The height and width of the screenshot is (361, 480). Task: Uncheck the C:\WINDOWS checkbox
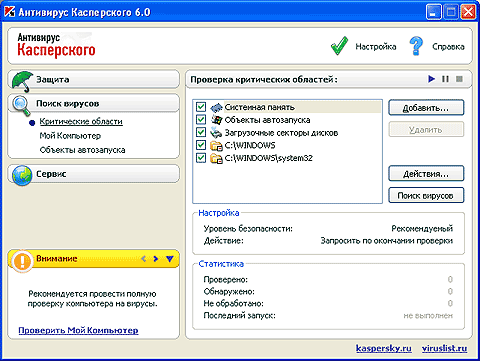tap(201, 145)
